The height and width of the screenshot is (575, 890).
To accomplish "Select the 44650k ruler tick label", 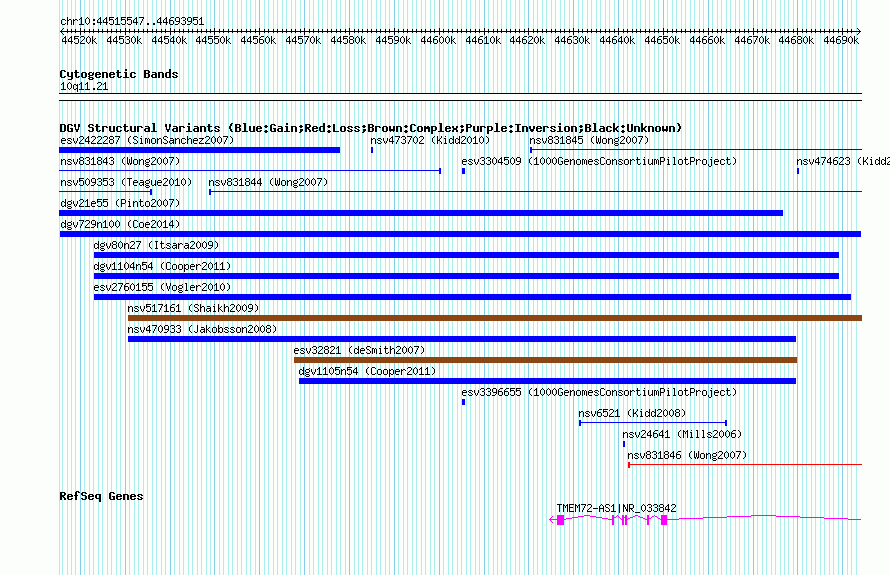I will click(x=662, y=40).
